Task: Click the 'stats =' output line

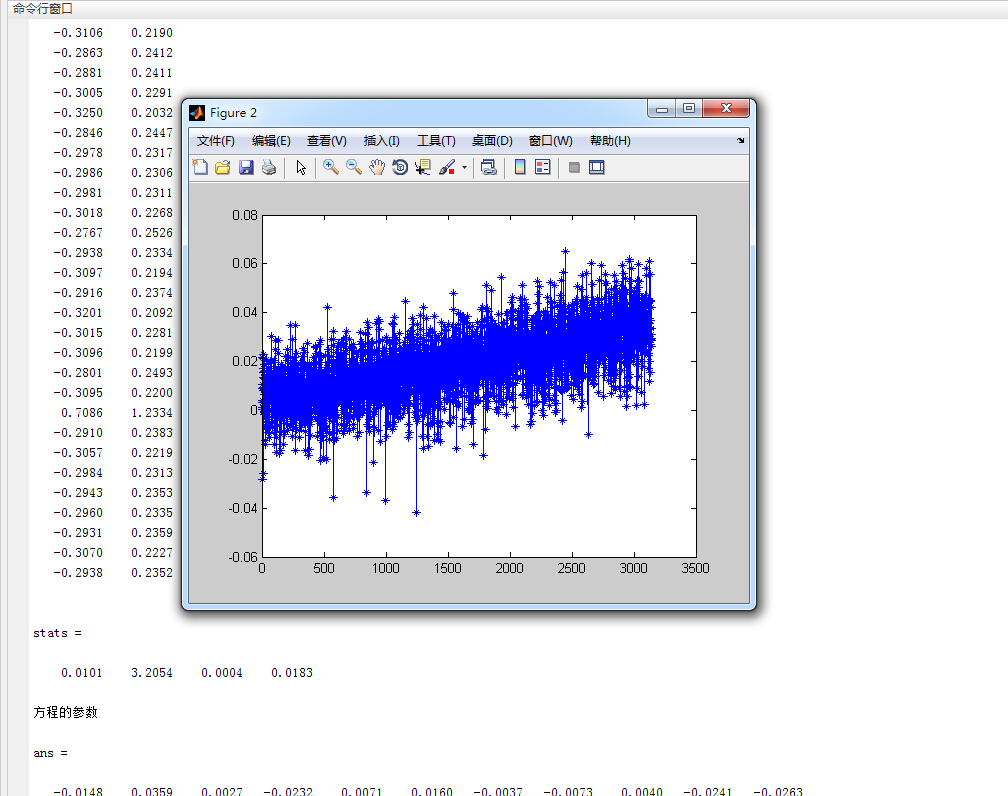Action: [x=57, y=633]
